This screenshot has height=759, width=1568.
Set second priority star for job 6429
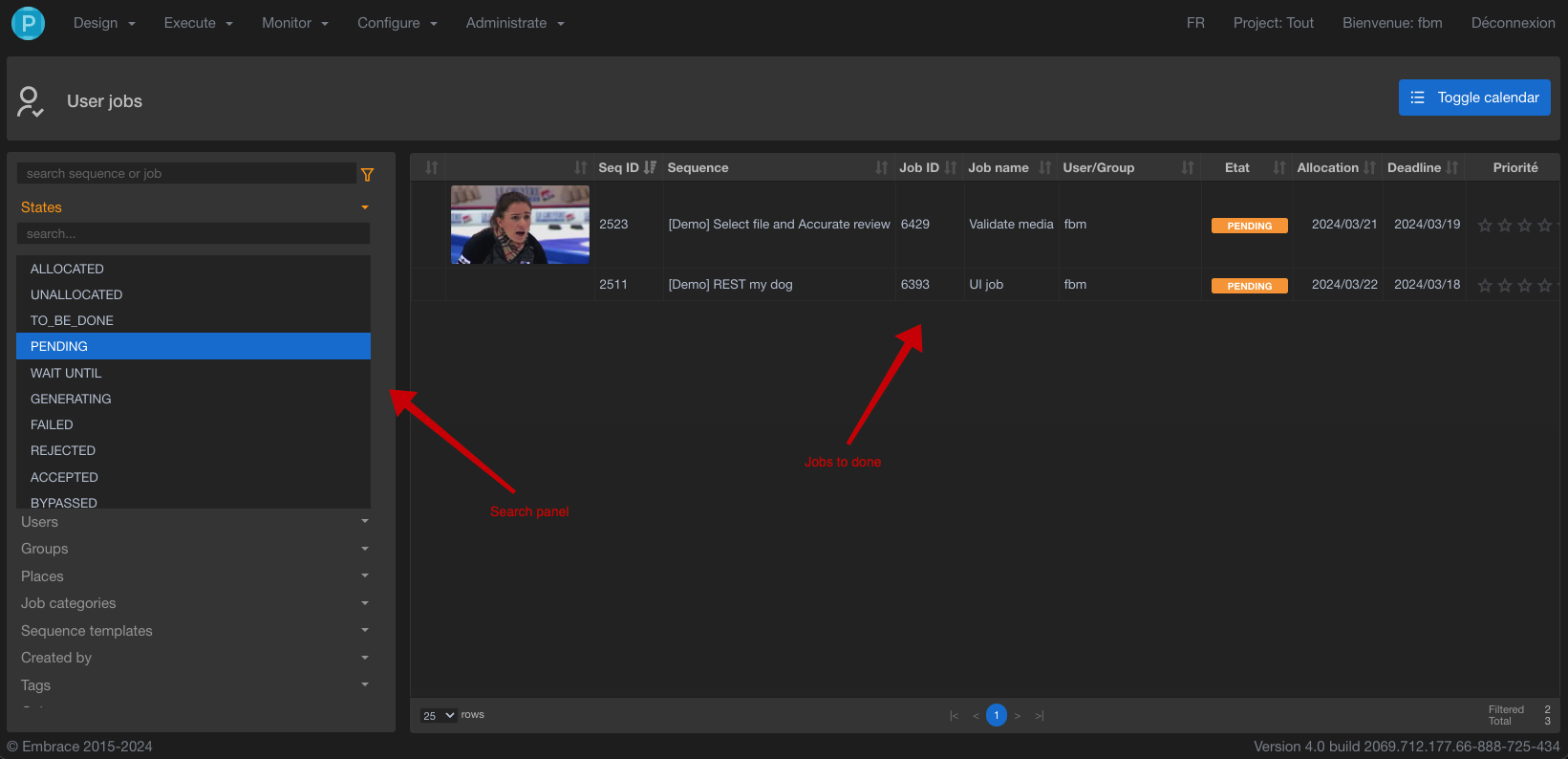[1505, 226]
